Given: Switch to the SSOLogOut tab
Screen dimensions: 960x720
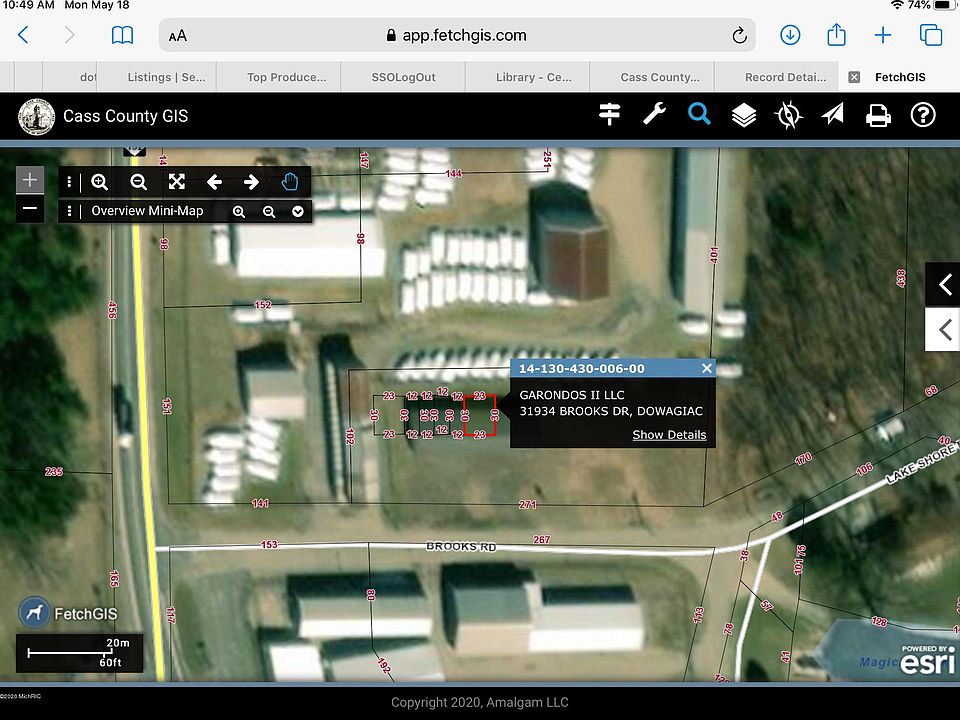Looking at the screenshot, I should coord(403,77).
